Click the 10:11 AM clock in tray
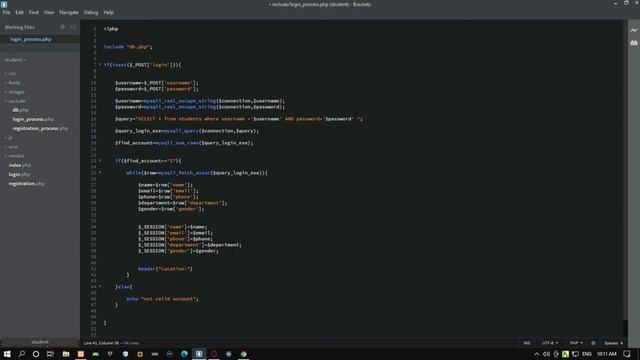Screen dimensions: 640x360 pos(607,354)
